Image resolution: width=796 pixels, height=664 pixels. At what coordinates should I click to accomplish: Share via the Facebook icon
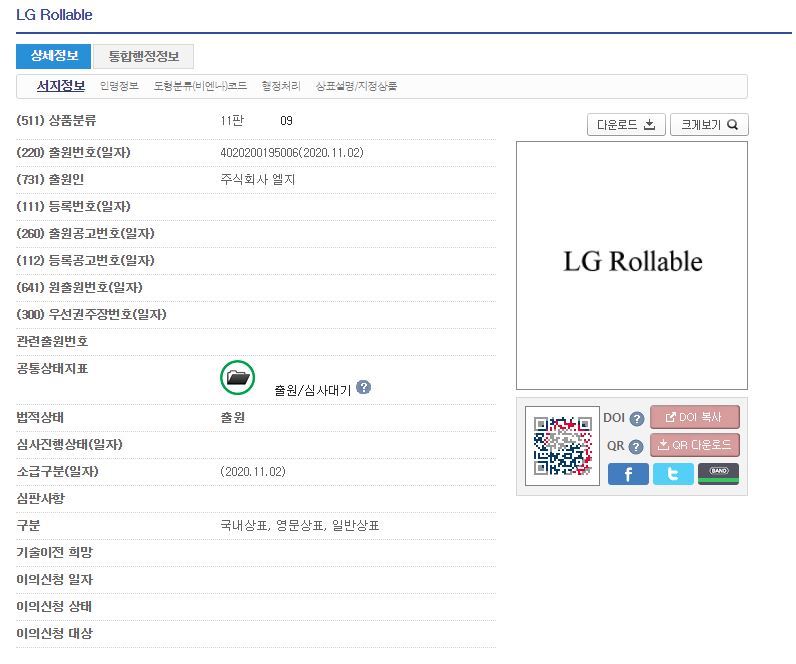628,474
